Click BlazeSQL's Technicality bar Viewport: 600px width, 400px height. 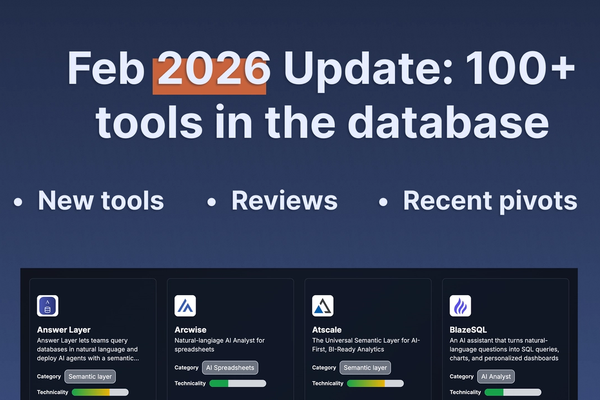[x=513, y=392]
